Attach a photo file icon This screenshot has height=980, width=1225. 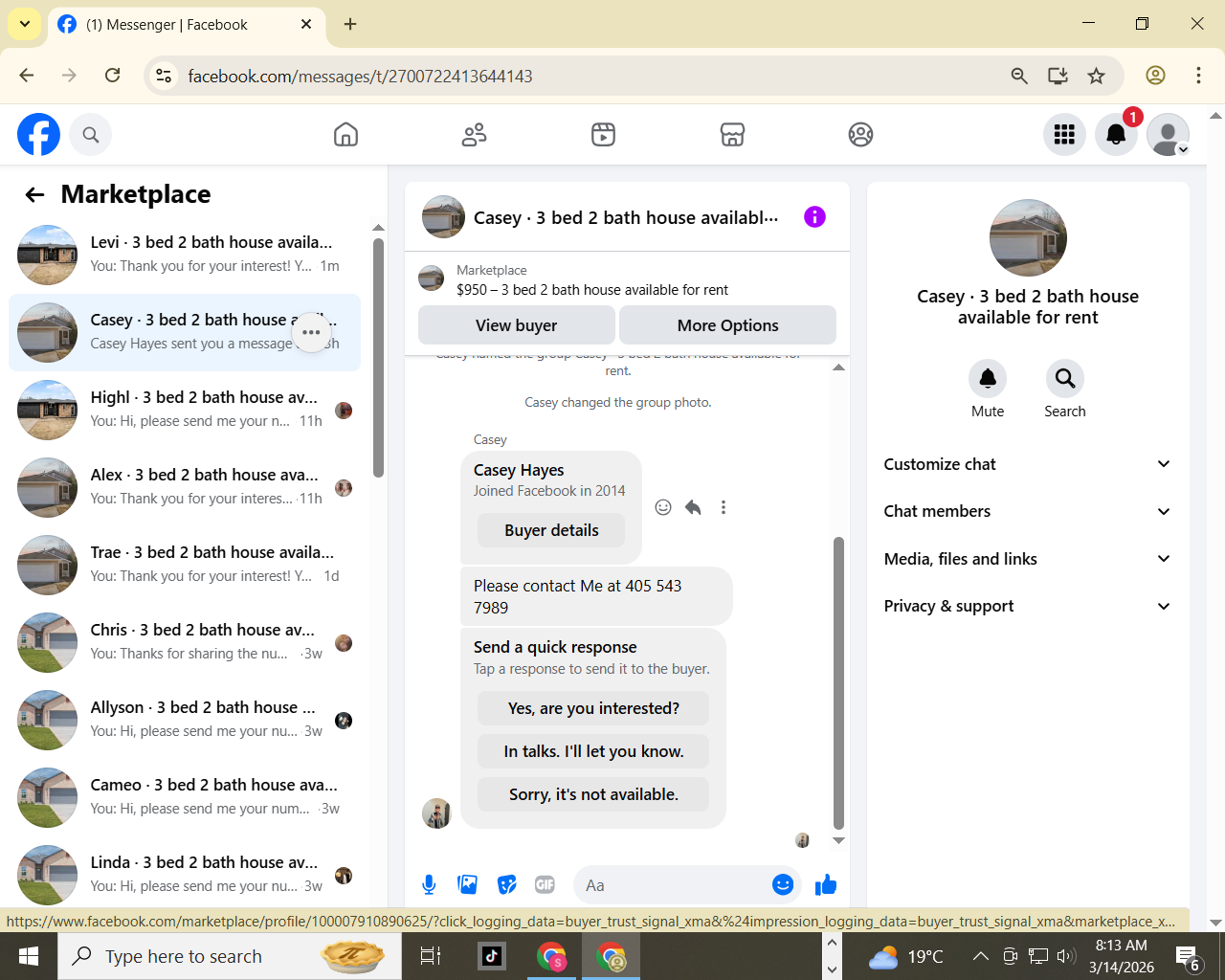(468, 885)
